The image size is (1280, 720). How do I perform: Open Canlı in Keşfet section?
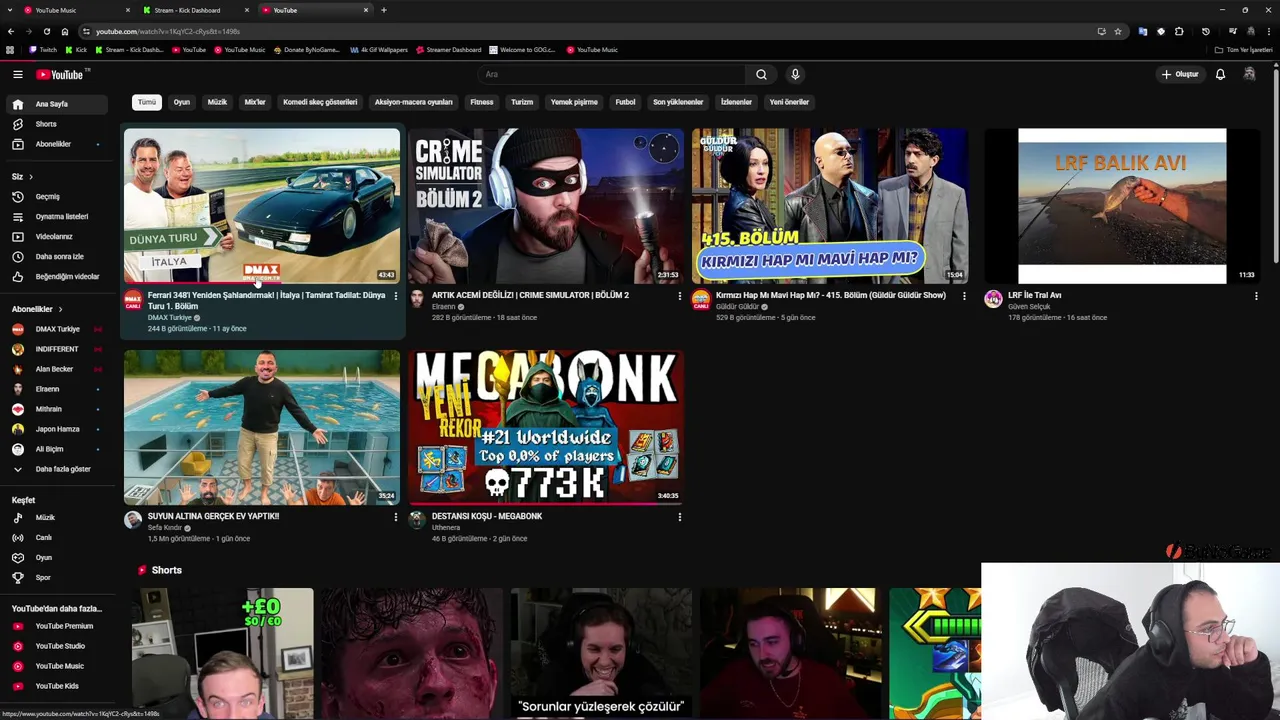pyautogui.click(x=57, y=537)
